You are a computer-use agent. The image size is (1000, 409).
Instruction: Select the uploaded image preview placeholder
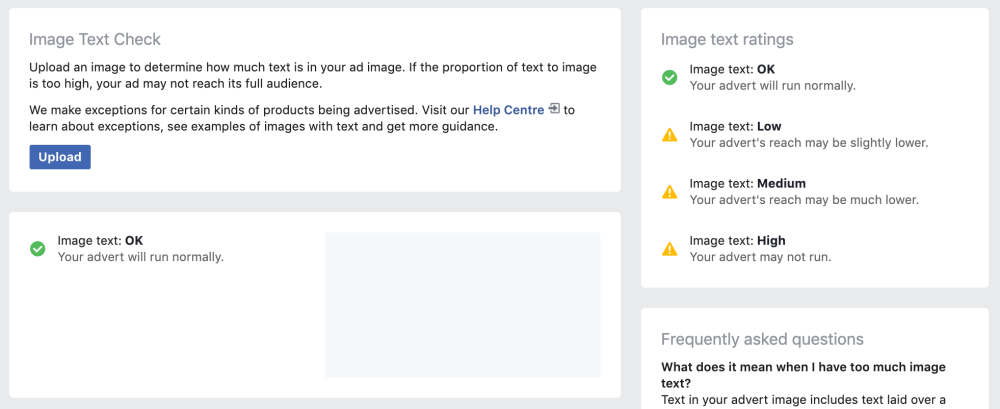click(x=462, y=305)
